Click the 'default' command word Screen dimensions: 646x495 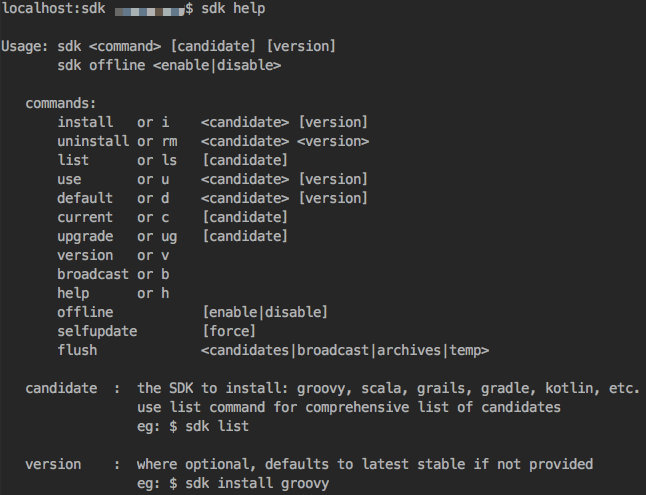(x=85, y=198)
